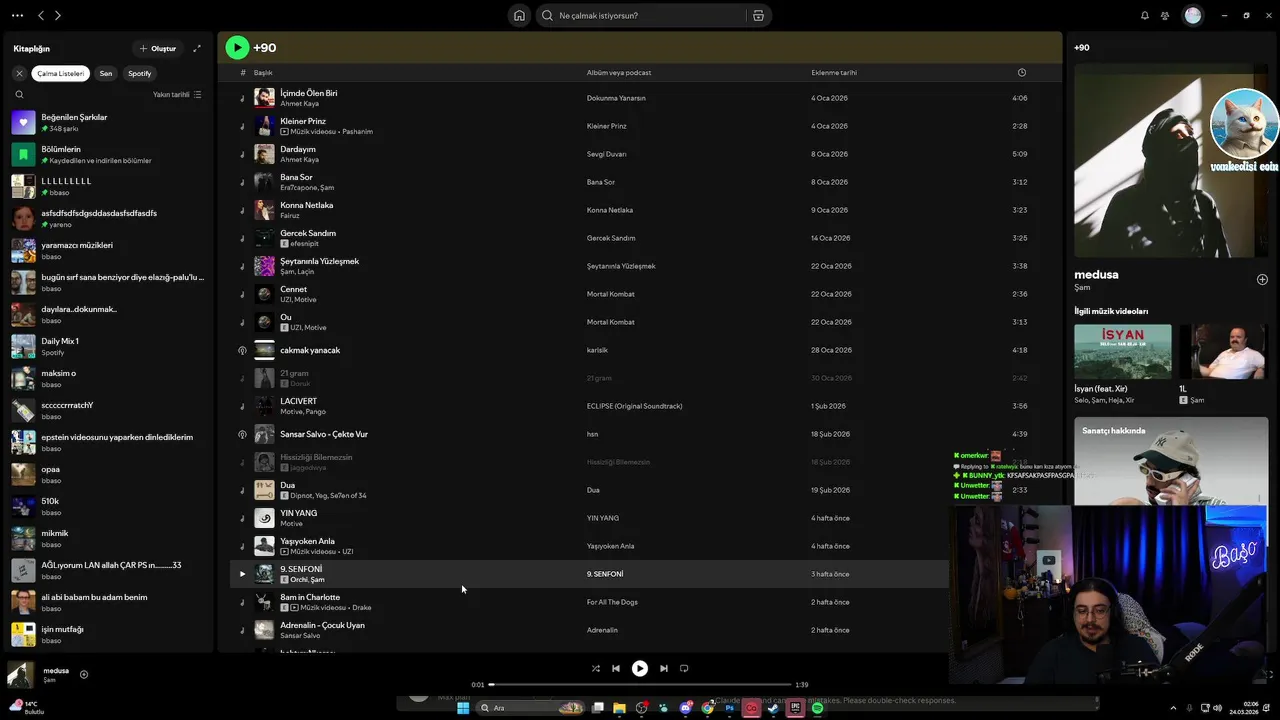Open the Windows Start menu
This screenshot has height=720, width=1280.
(x=463, y=708)
